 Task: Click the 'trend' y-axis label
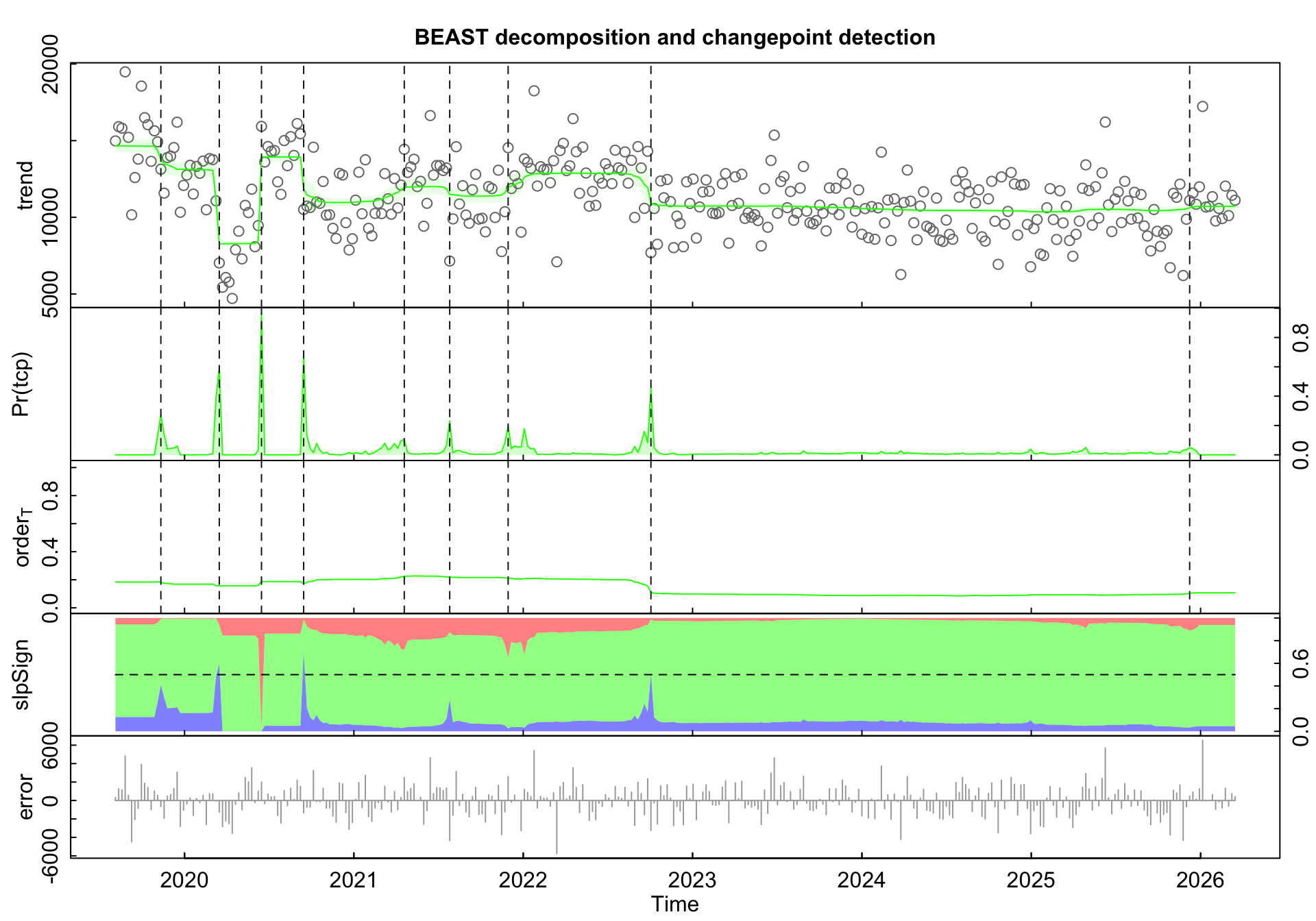point(25,185)
